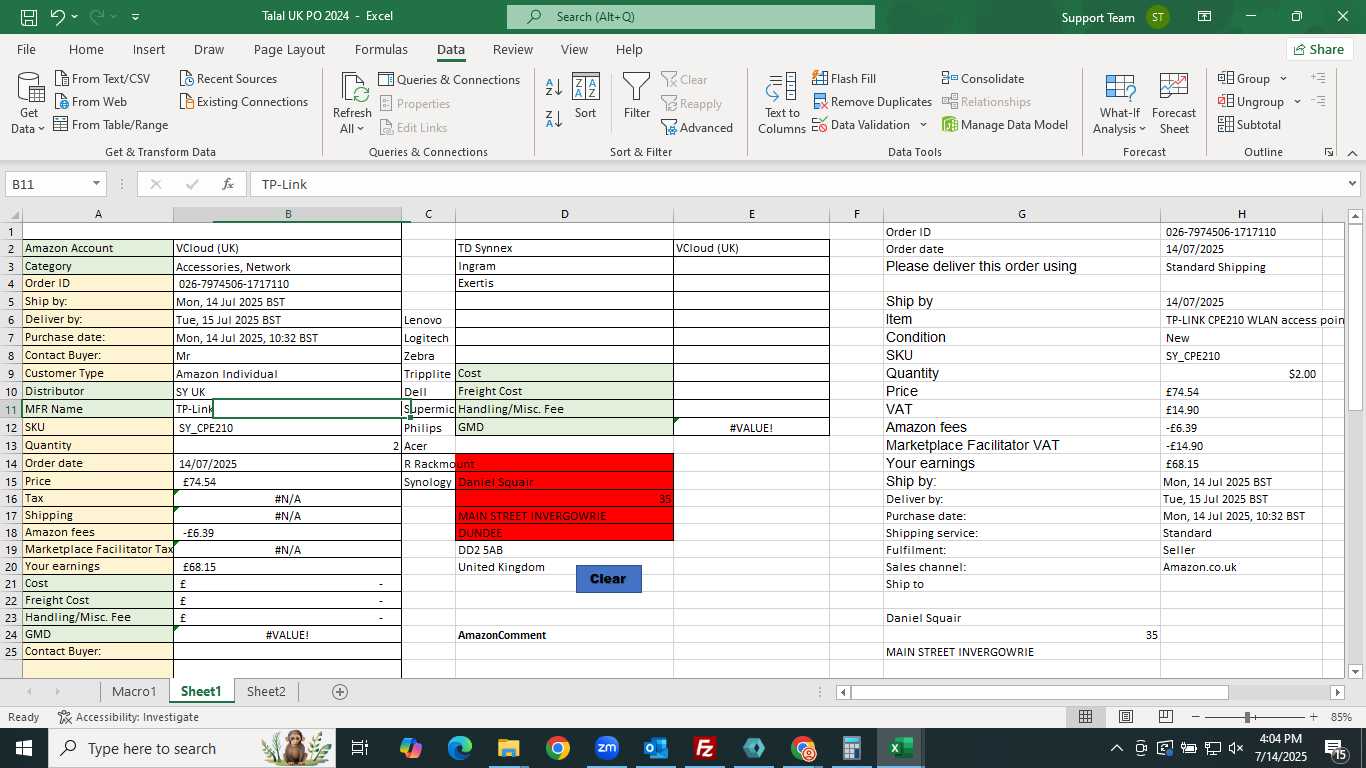Sort A to Z ascending
The width and height of the screenshot is (1366, 768).
point(554,86)
